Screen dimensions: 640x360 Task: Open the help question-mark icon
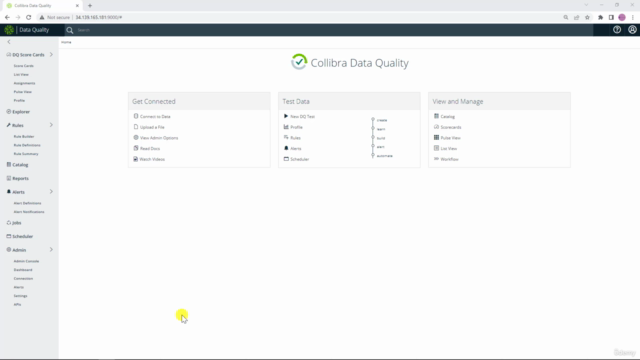click(617, 29)
